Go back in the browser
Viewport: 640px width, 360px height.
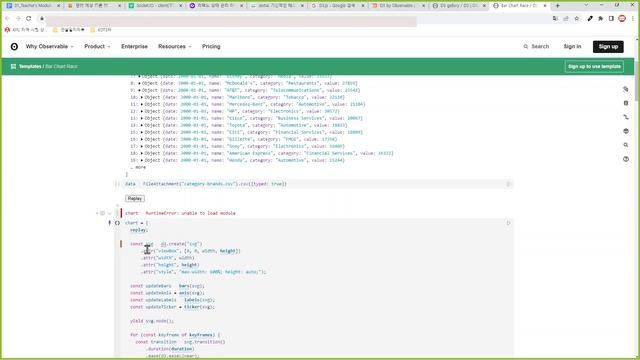(x=7, y=18)
